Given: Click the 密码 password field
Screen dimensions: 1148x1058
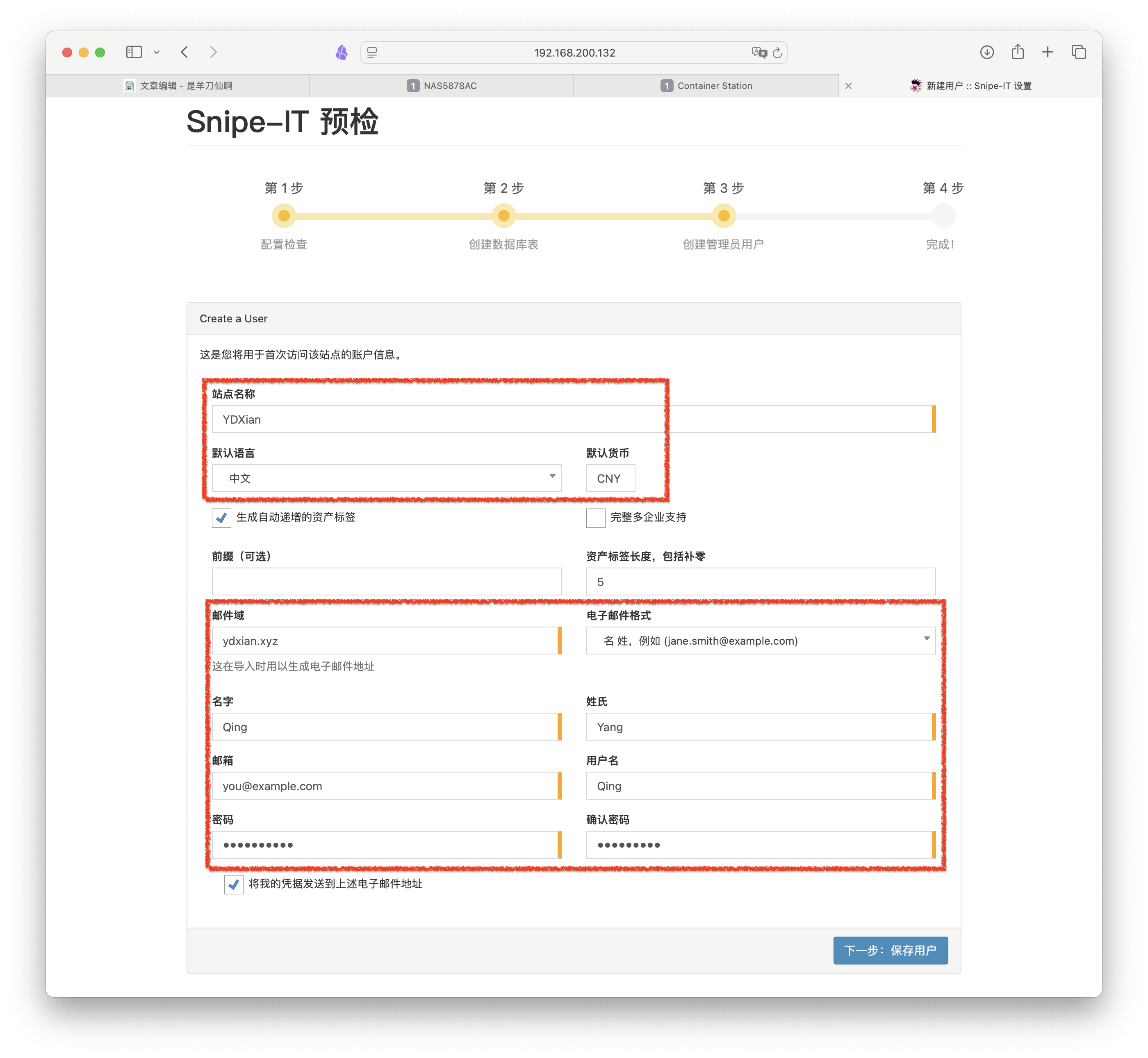Looking at the screenshot, I should (x=386, y=844).
